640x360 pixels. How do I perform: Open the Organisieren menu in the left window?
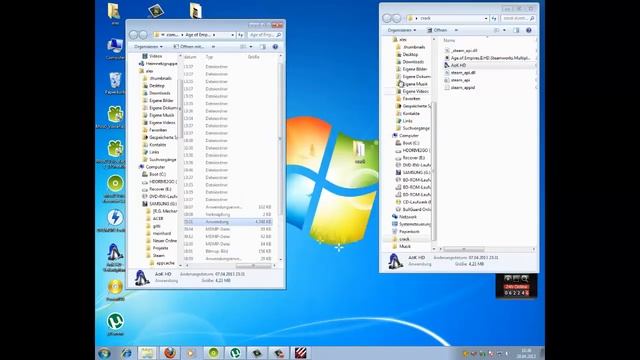pos(149,47)
